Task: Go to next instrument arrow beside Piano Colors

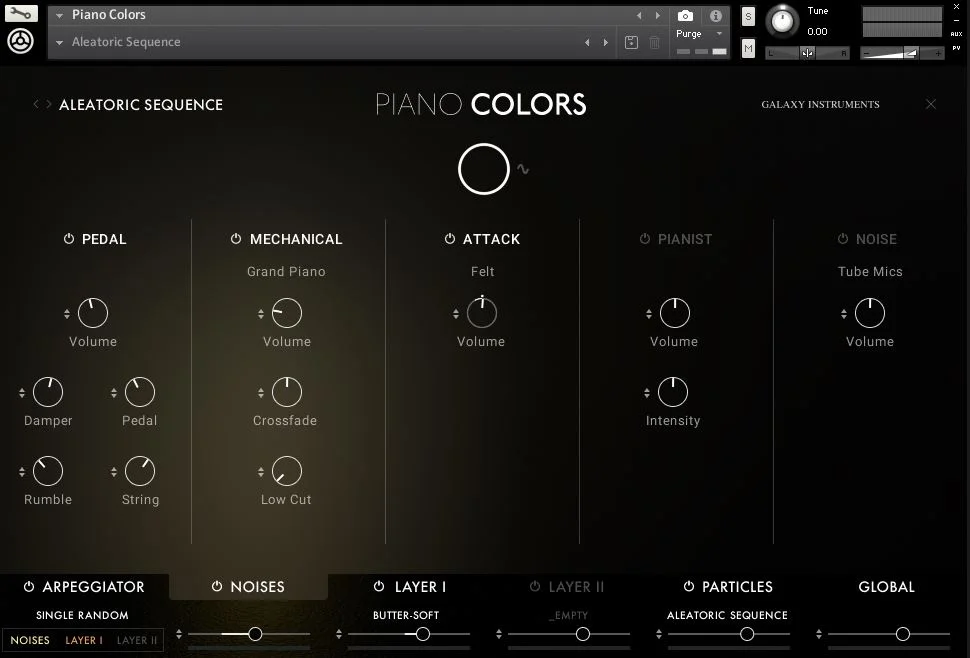Action: [x=658, y=15]
